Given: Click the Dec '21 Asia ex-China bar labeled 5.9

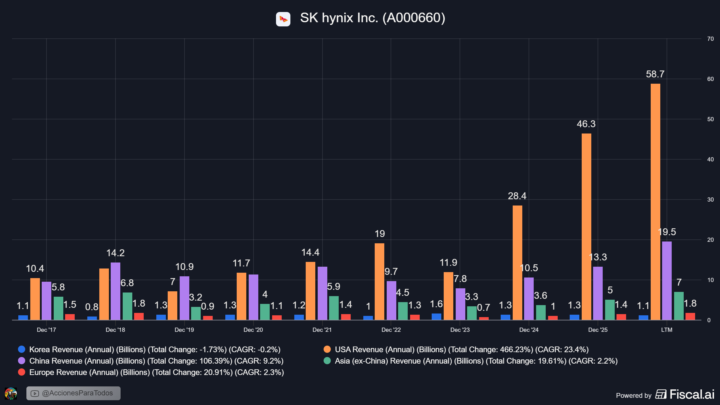Looking at the screenshot, I should [334, 308].
